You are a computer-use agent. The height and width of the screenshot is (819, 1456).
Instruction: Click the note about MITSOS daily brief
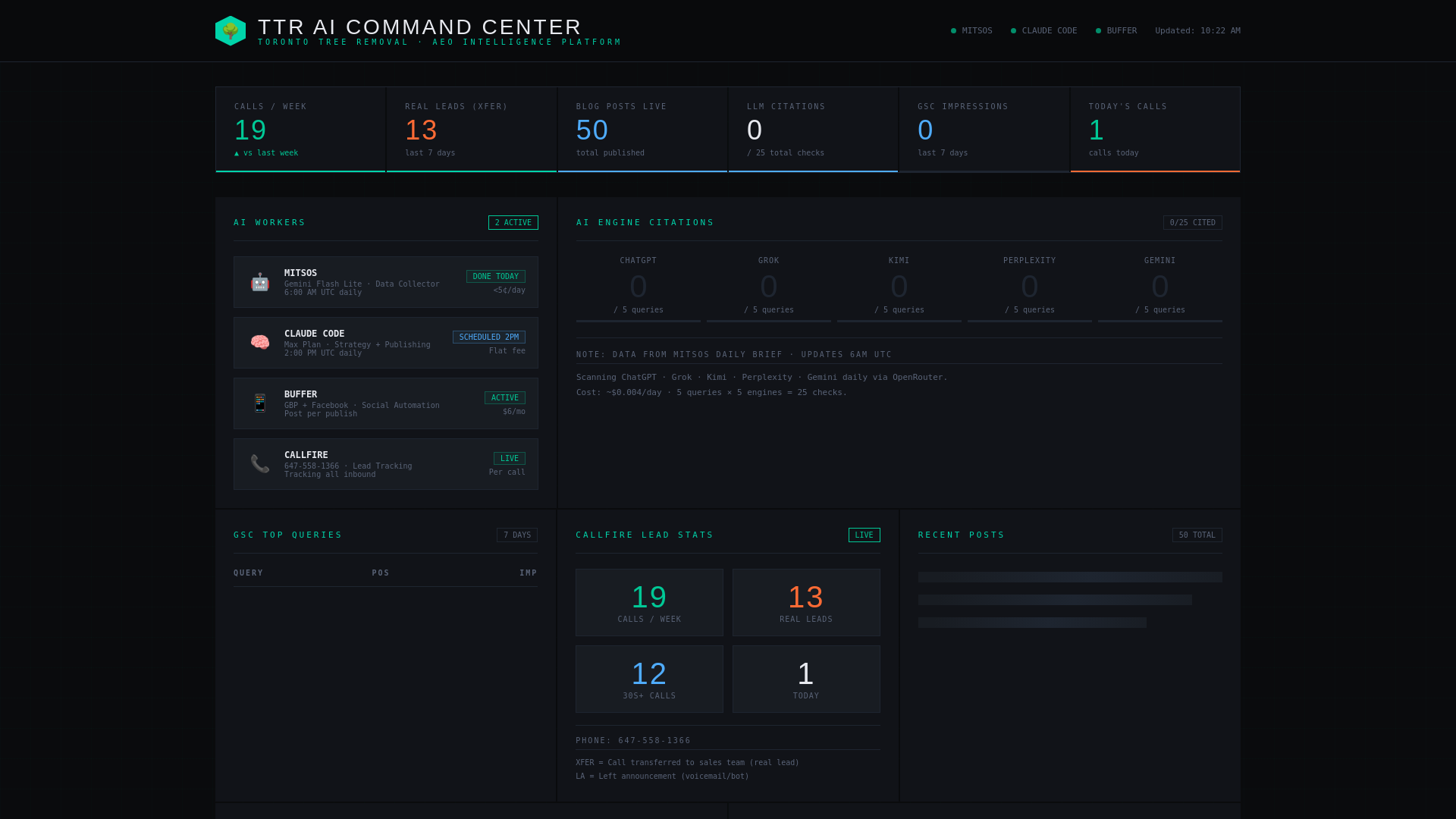(x=734, y=355)
